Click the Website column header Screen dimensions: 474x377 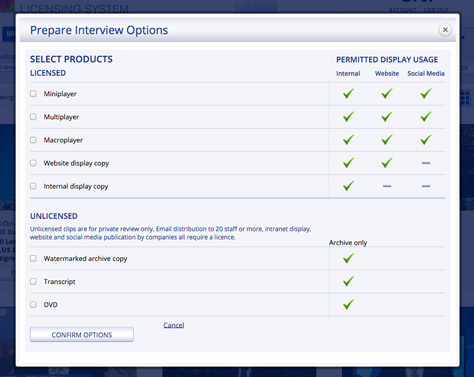pos(387,74)
